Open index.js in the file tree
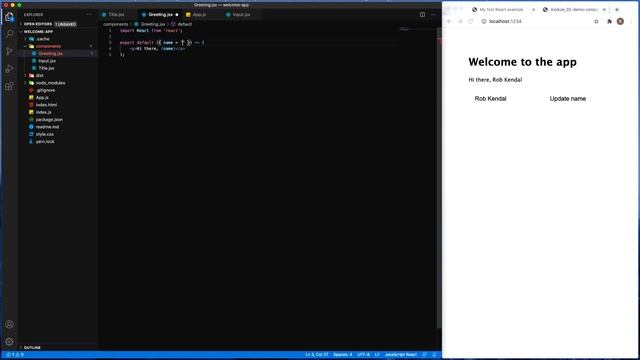 43,112
